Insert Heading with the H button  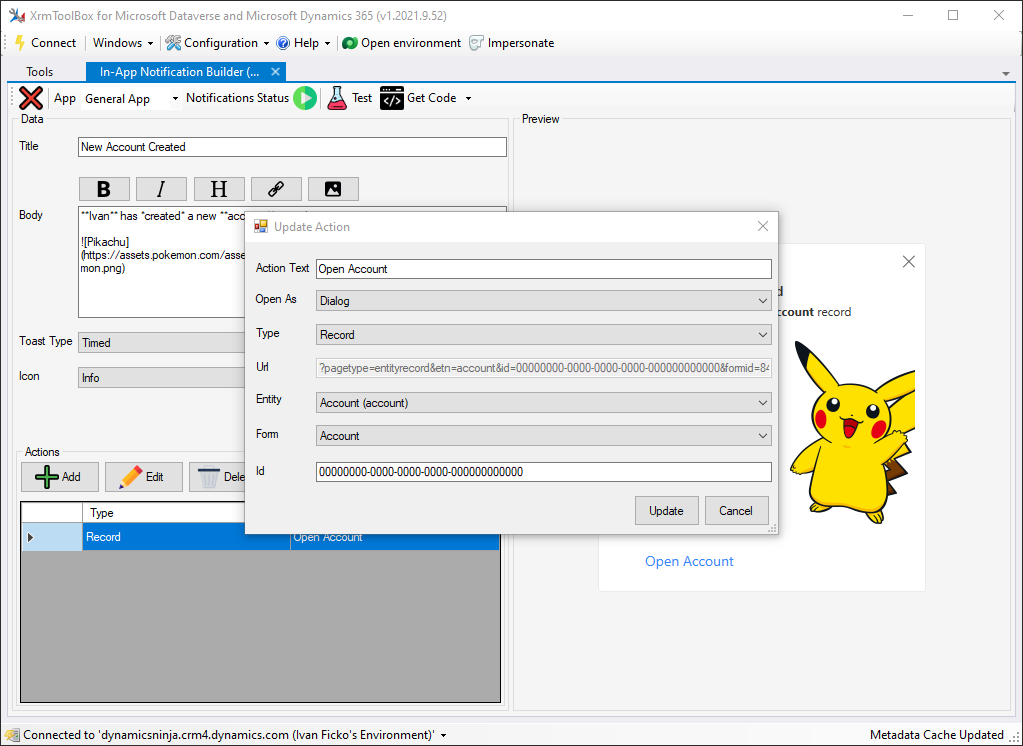point(219,189)
